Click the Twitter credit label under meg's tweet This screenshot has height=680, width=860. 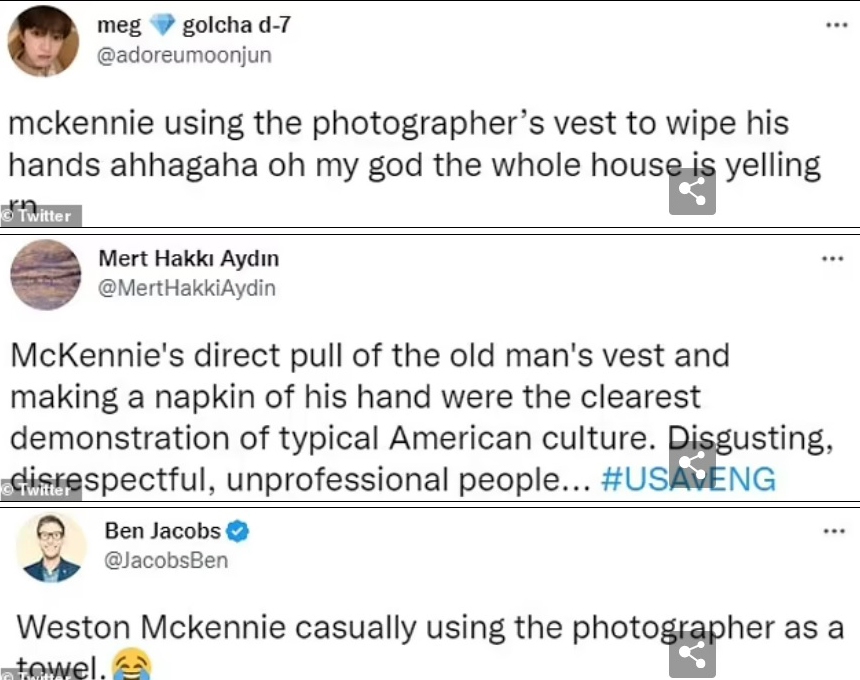42,216
